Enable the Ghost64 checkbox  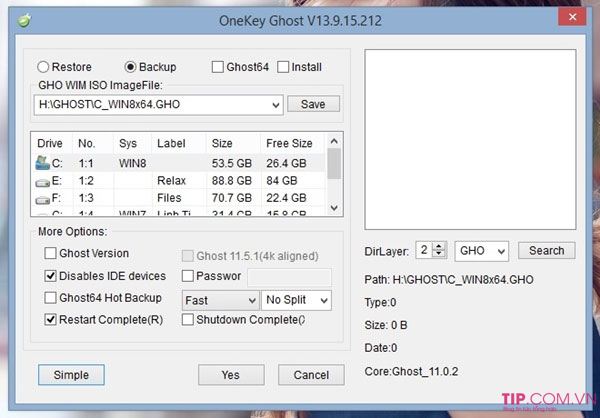click(218, 67)
